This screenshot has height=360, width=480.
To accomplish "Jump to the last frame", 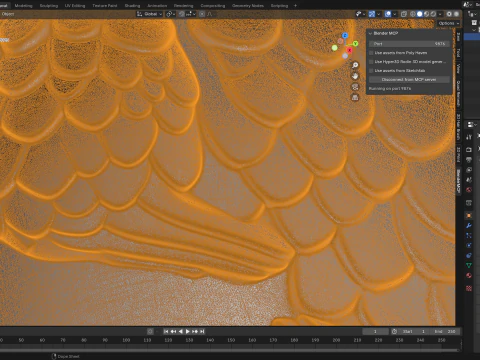I will click(202, 331).
